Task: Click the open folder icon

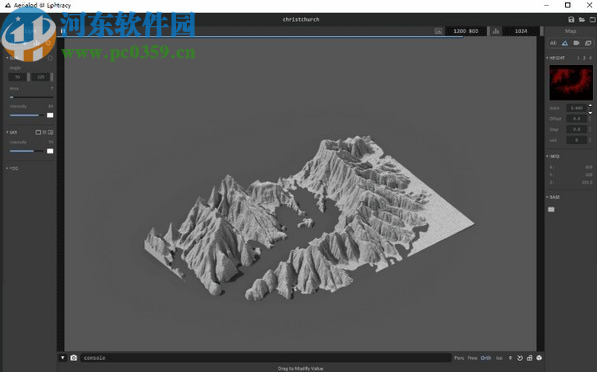Action: pyautogui.click(x=582, y=20)
